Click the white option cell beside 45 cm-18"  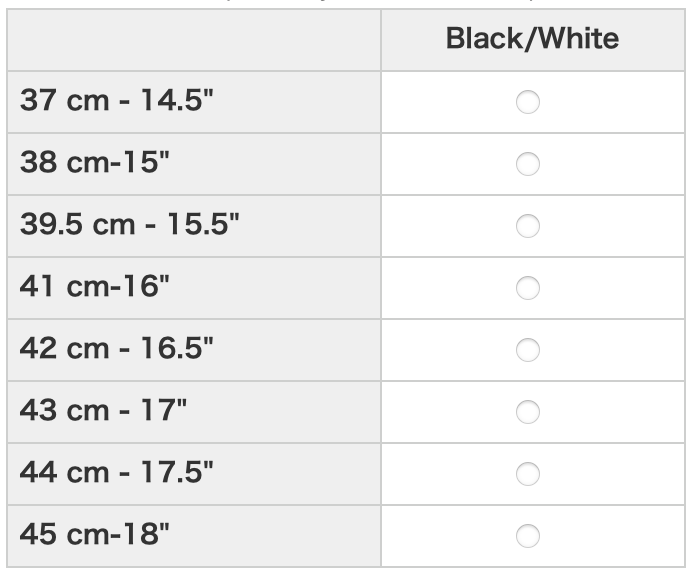(620, 535)
